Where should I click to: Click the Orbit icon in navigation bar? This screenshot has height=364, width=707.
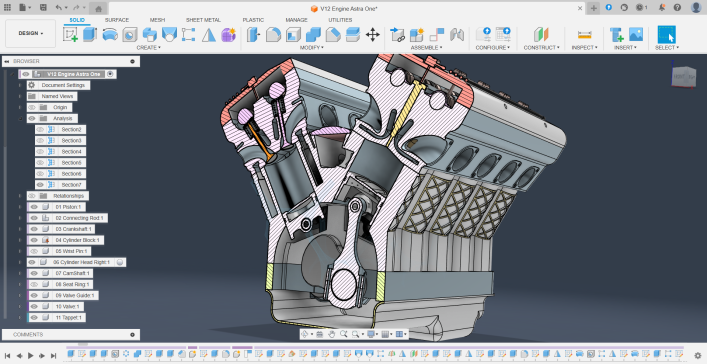pos(305,334)
